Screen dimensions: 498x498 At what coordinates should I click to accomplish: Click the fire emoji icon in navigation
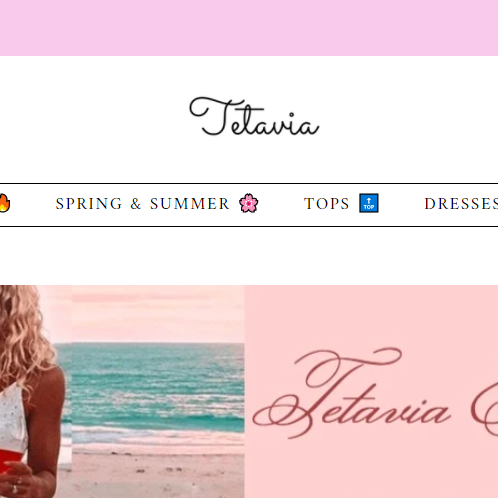point(5,203)
